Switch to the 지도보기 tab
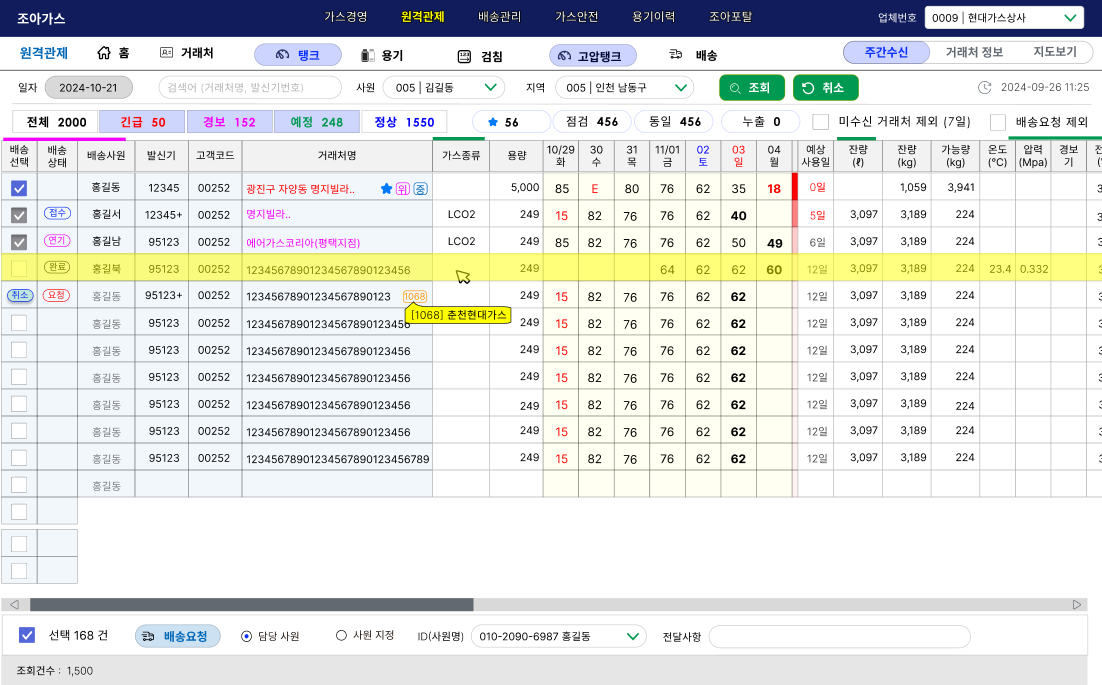Viewport: 1102px width, 685px height. pos(1055,53)
